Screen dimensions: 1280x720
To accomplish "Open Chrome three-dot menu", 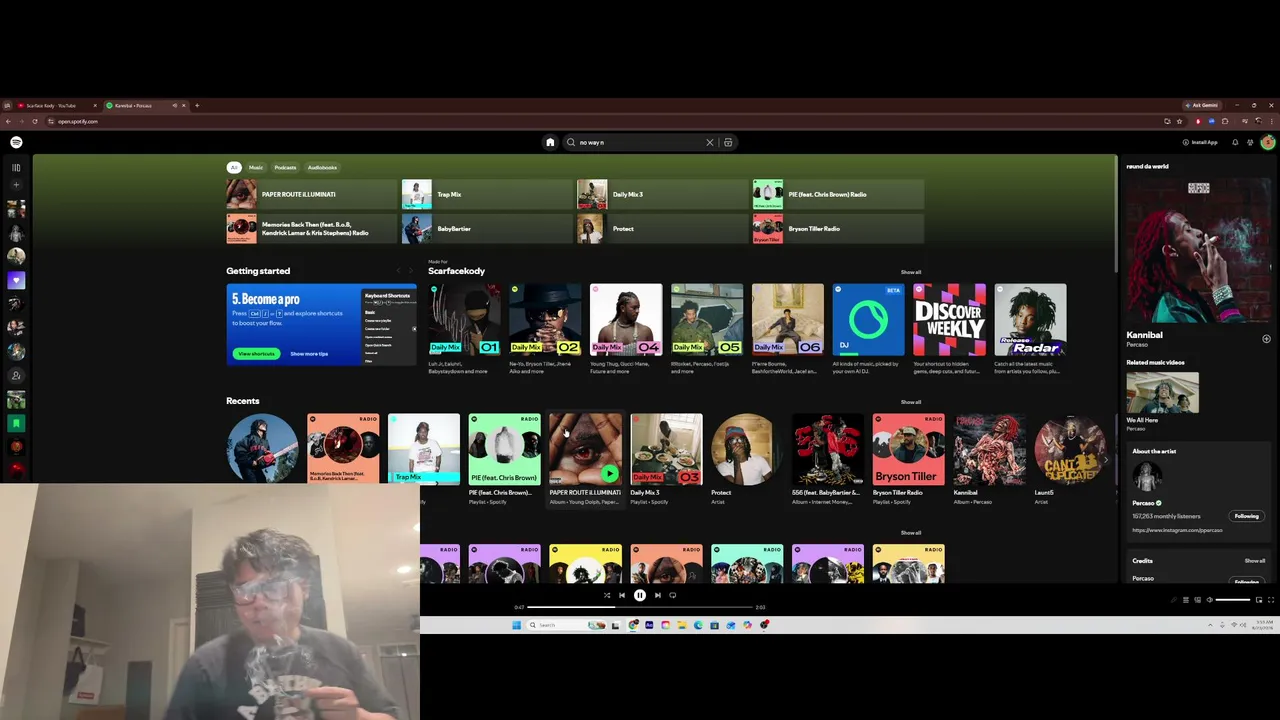I will coord(1273,121).
